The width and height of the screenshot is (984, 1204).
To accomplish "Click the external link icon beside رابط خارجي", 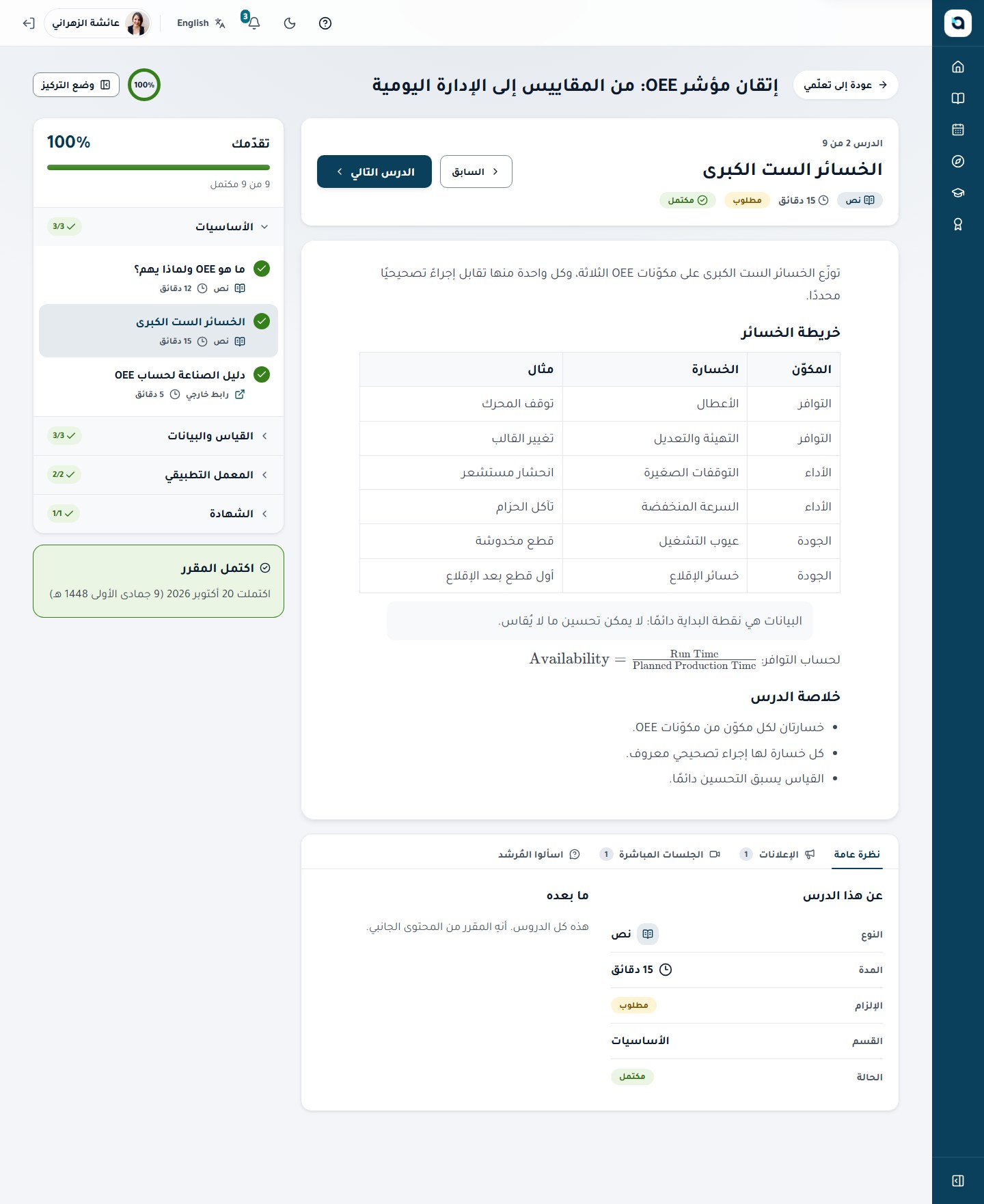I will 240,394.
